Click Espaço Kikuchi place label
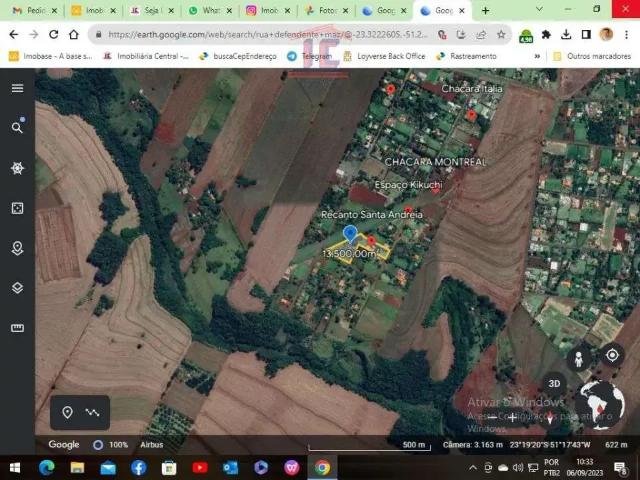The image size is (640, 480). click(408, 185)
